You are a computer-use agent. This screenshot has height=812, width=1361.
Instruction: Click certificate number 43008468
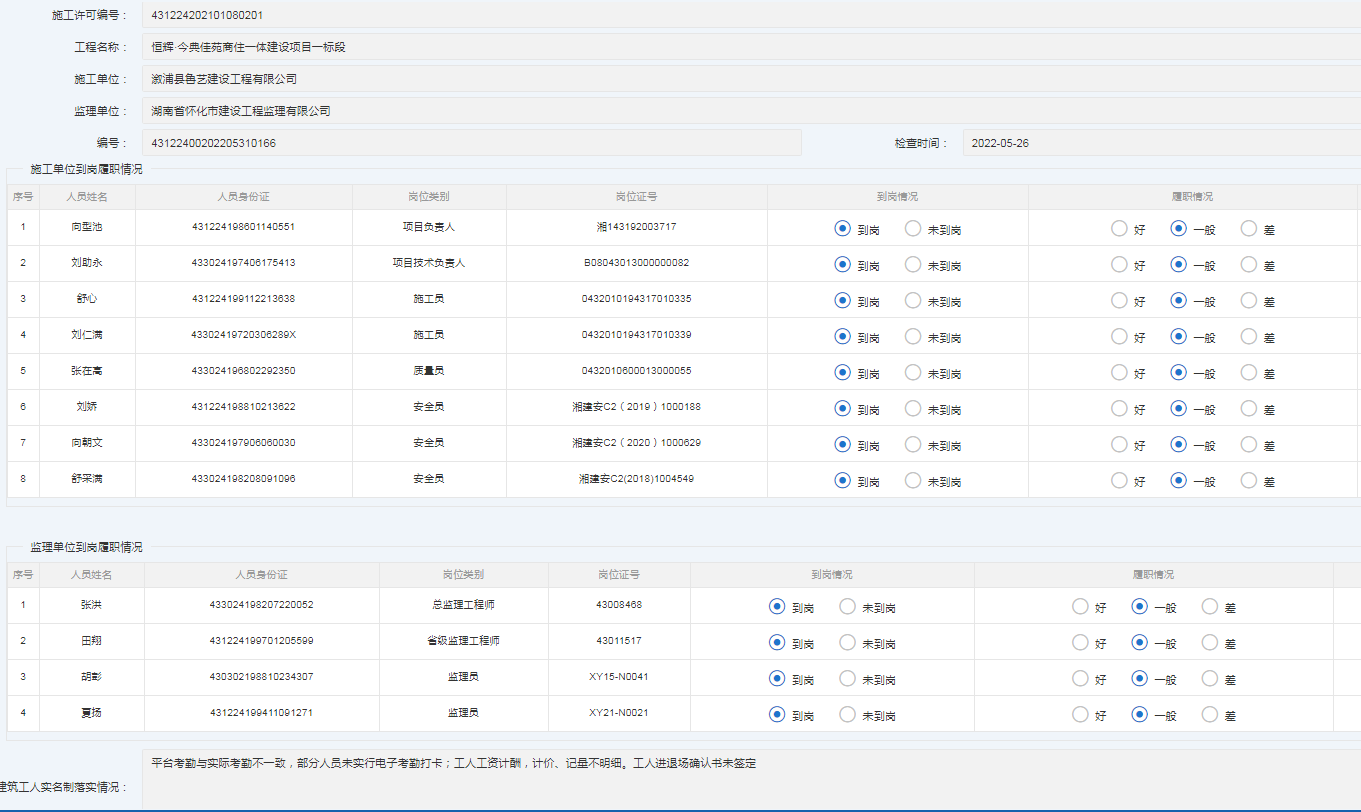[619, 605]
